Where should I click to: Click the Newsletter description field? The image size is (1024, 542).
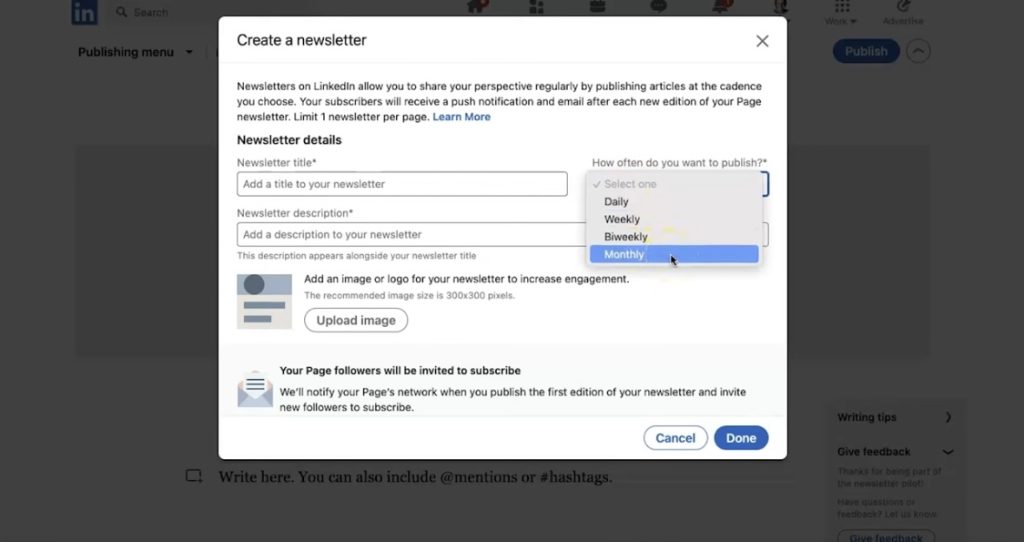tap(410, 235)
